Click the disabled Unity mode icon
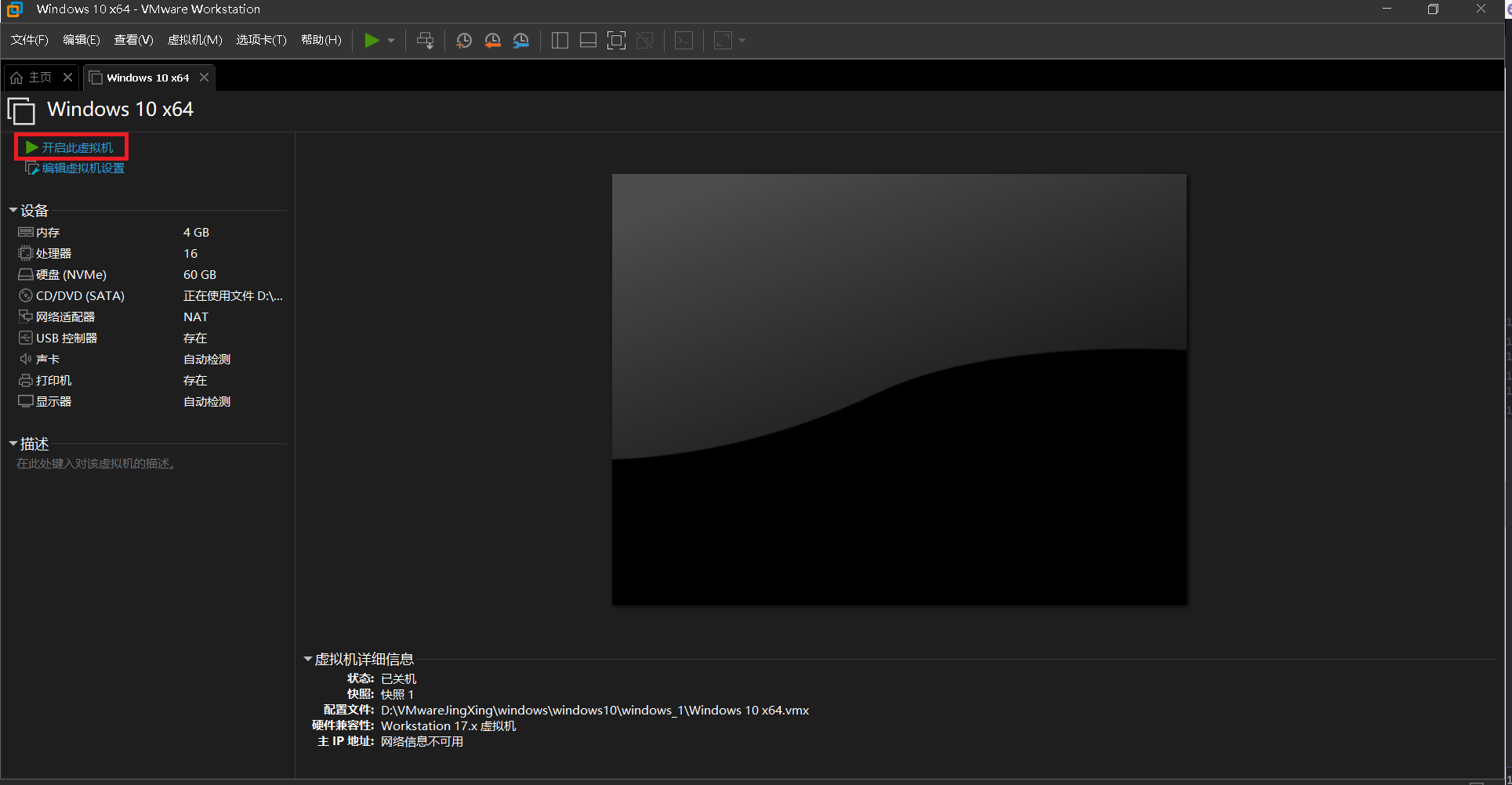 645,41
